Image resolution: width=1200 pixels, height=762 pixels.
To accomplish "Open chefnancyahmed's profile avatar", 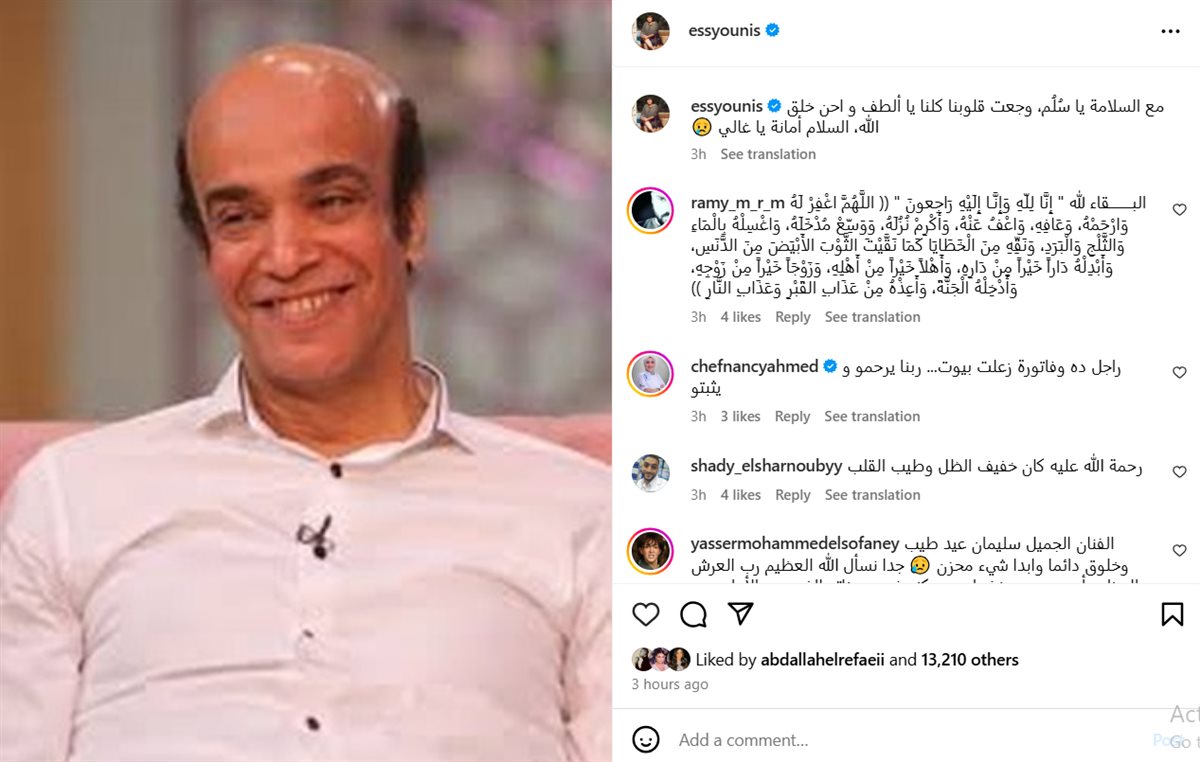I will (x=650, y=373).
